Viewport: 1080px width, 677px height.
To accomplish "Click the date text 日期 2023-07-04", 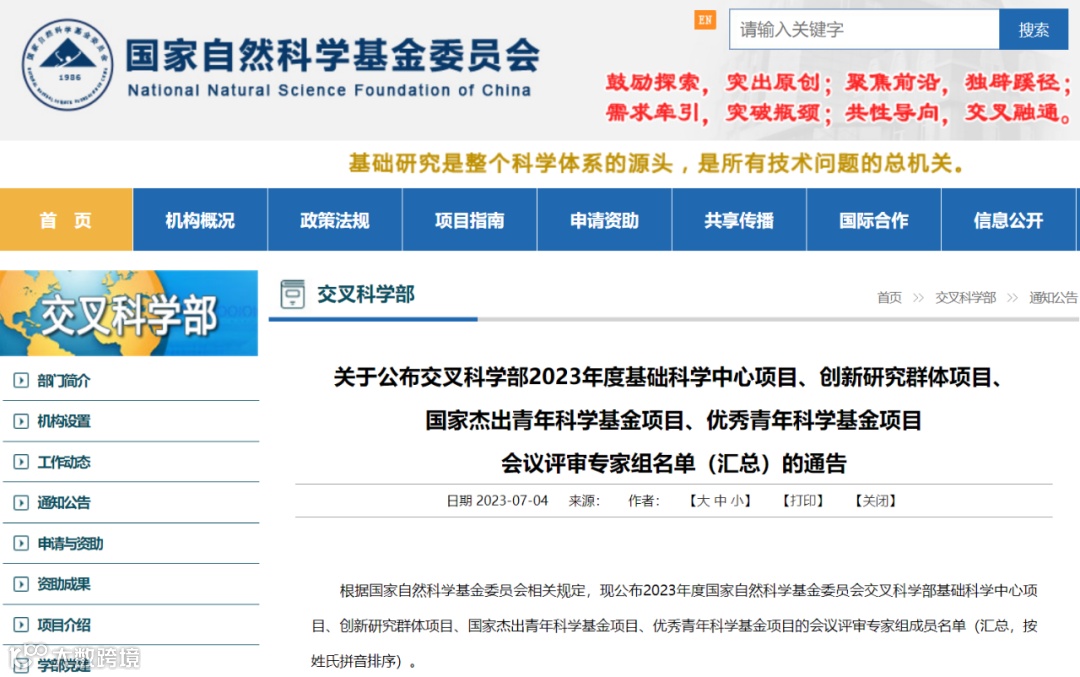I will [497, 501].
